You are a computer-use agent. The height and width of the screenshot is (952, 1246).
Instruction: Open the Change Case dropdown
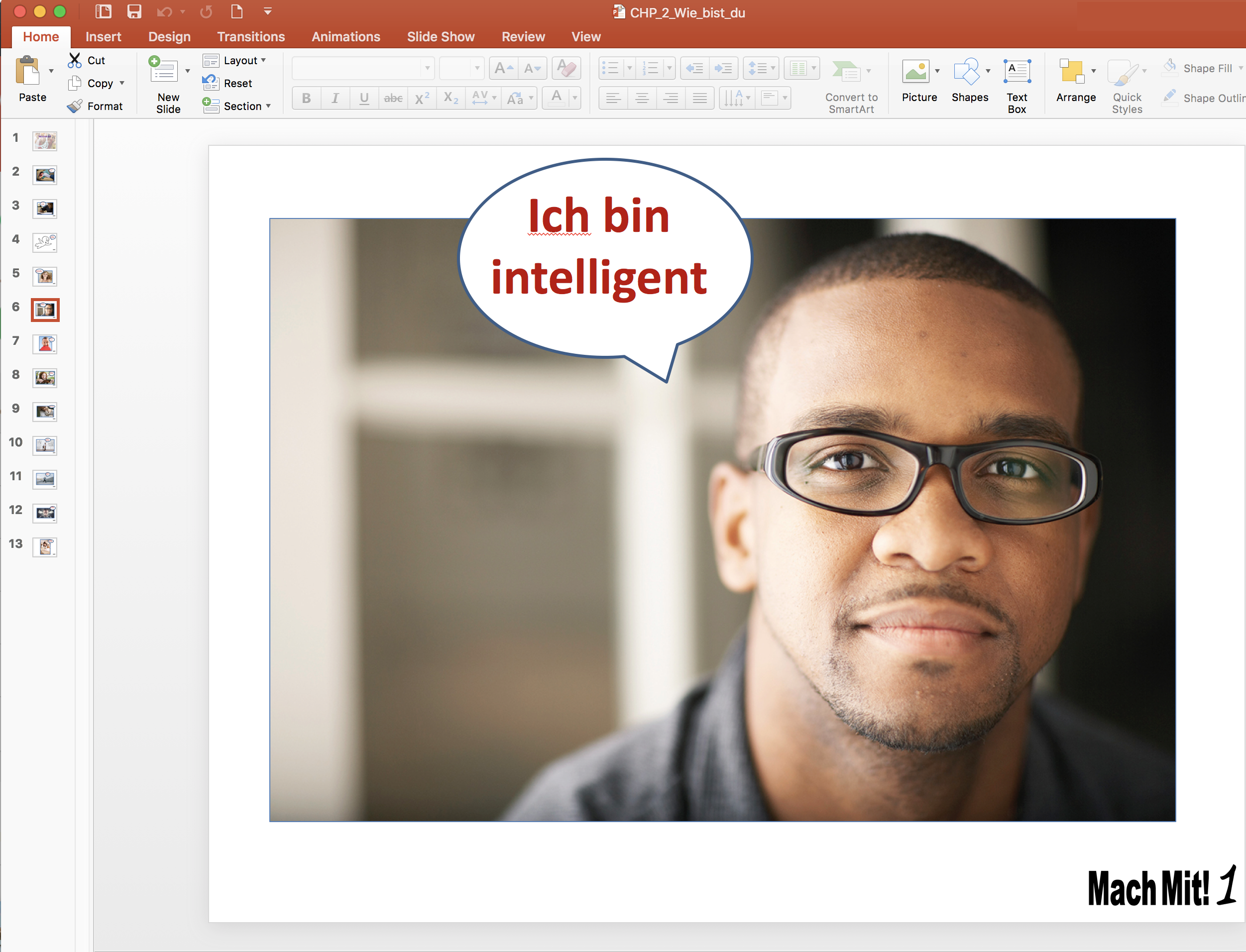point(520,98)
